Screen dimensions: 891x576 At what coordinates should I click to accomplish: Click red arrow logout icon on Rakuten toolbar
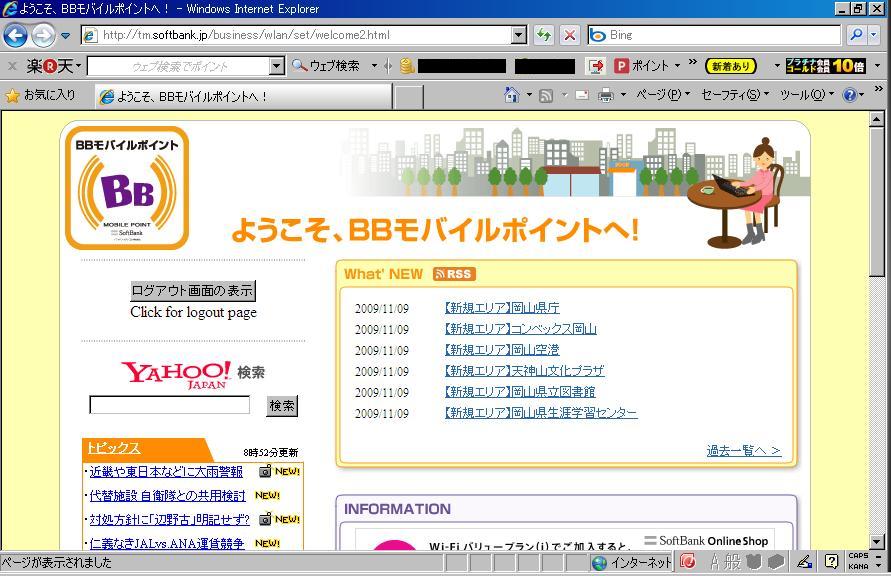coord(596,66)
